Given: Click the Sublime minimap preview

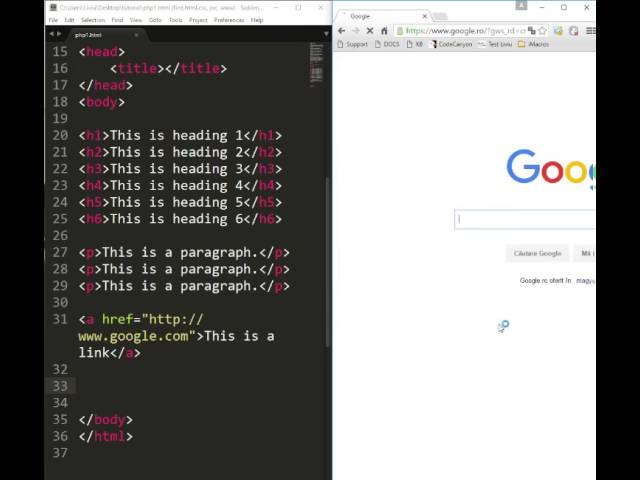Looking at the screenshot, I should point(316,64).
